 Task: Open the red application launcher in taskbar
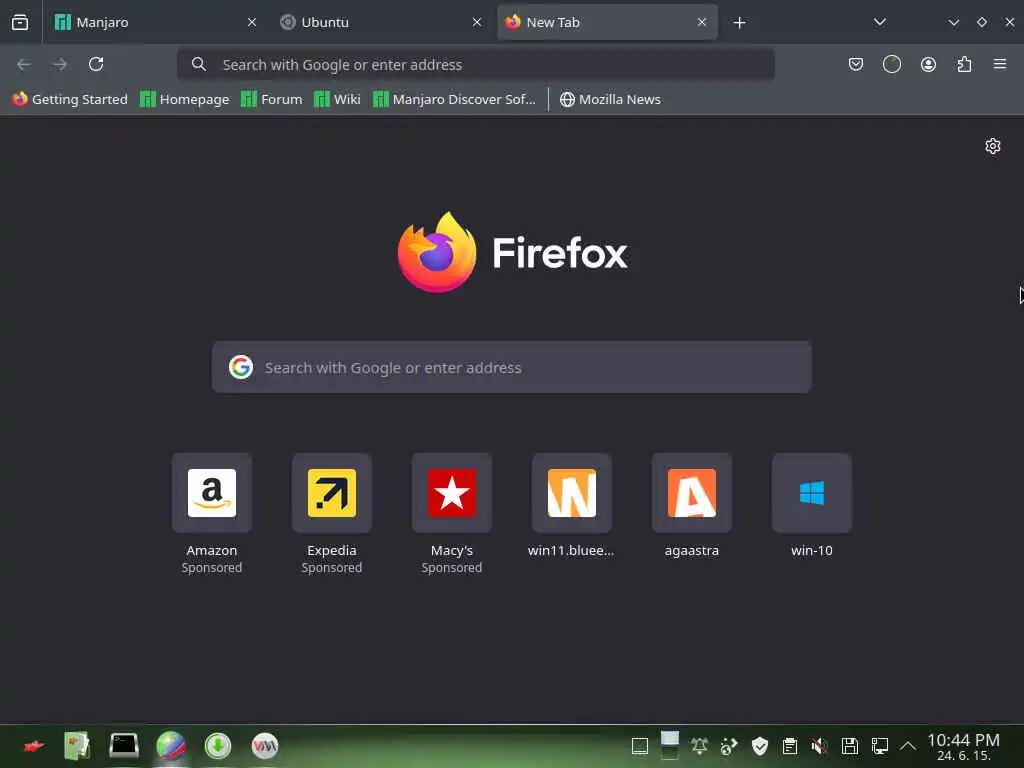click(x=33, y=746)
